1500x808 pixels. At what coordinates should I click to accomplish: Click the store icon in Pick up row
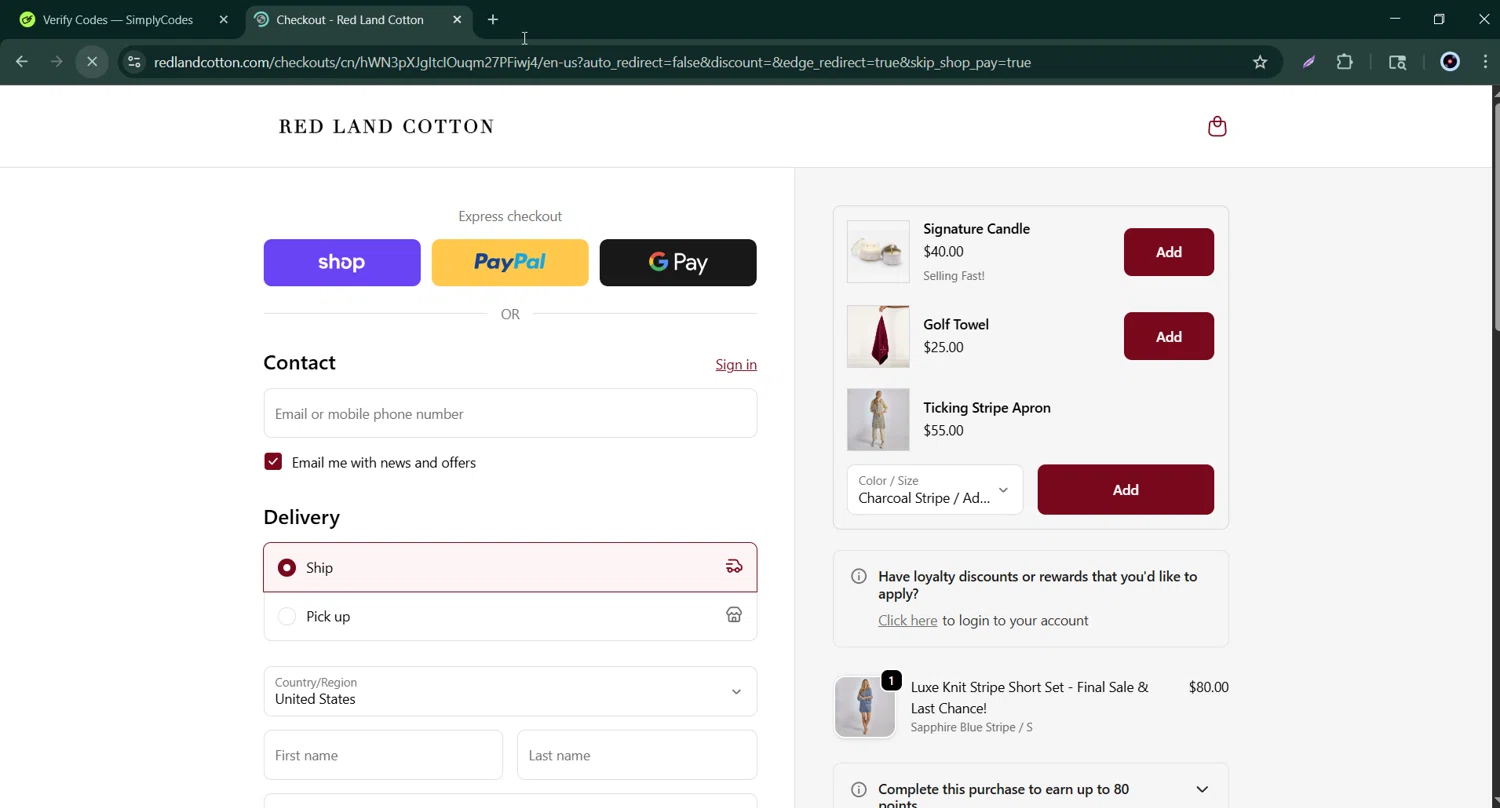[x=734, y=615]
